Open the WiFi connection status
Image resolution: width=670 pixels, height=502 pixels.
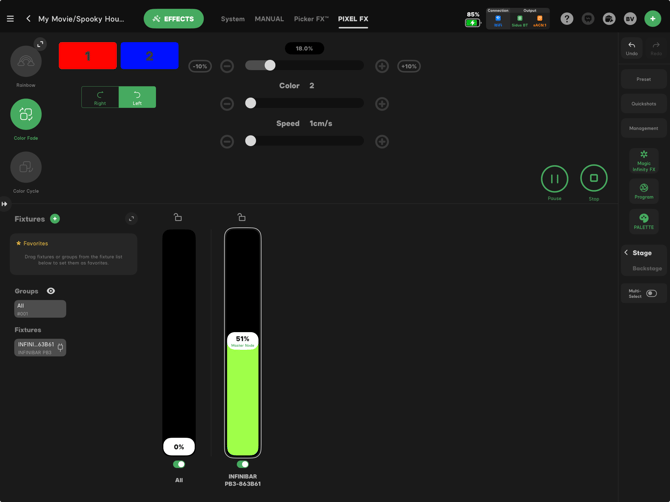(498, 21)
